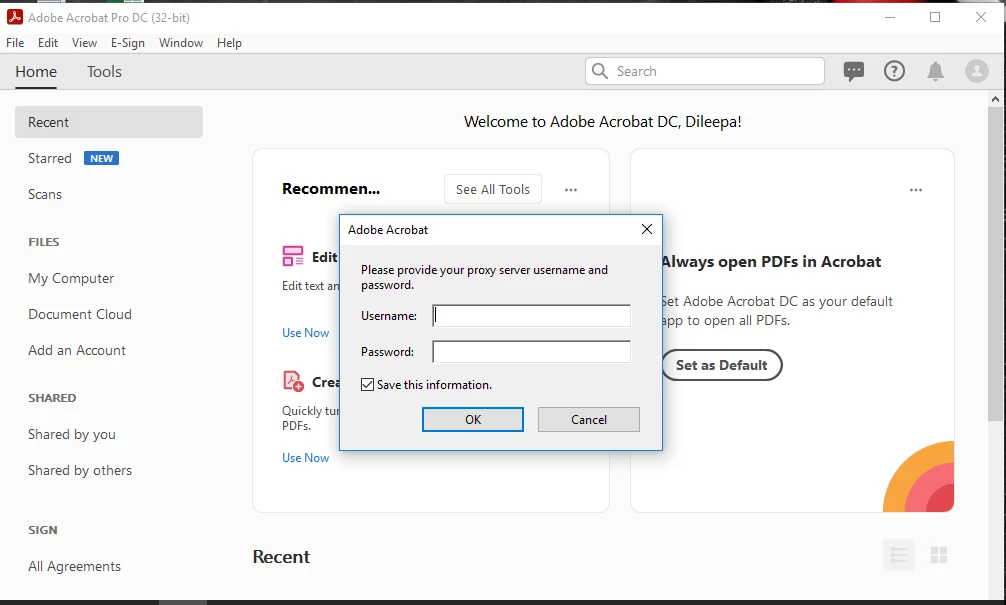Focus the Username field
The height and width of the screenshot is (605, 1006).
(x=531, y=316)
